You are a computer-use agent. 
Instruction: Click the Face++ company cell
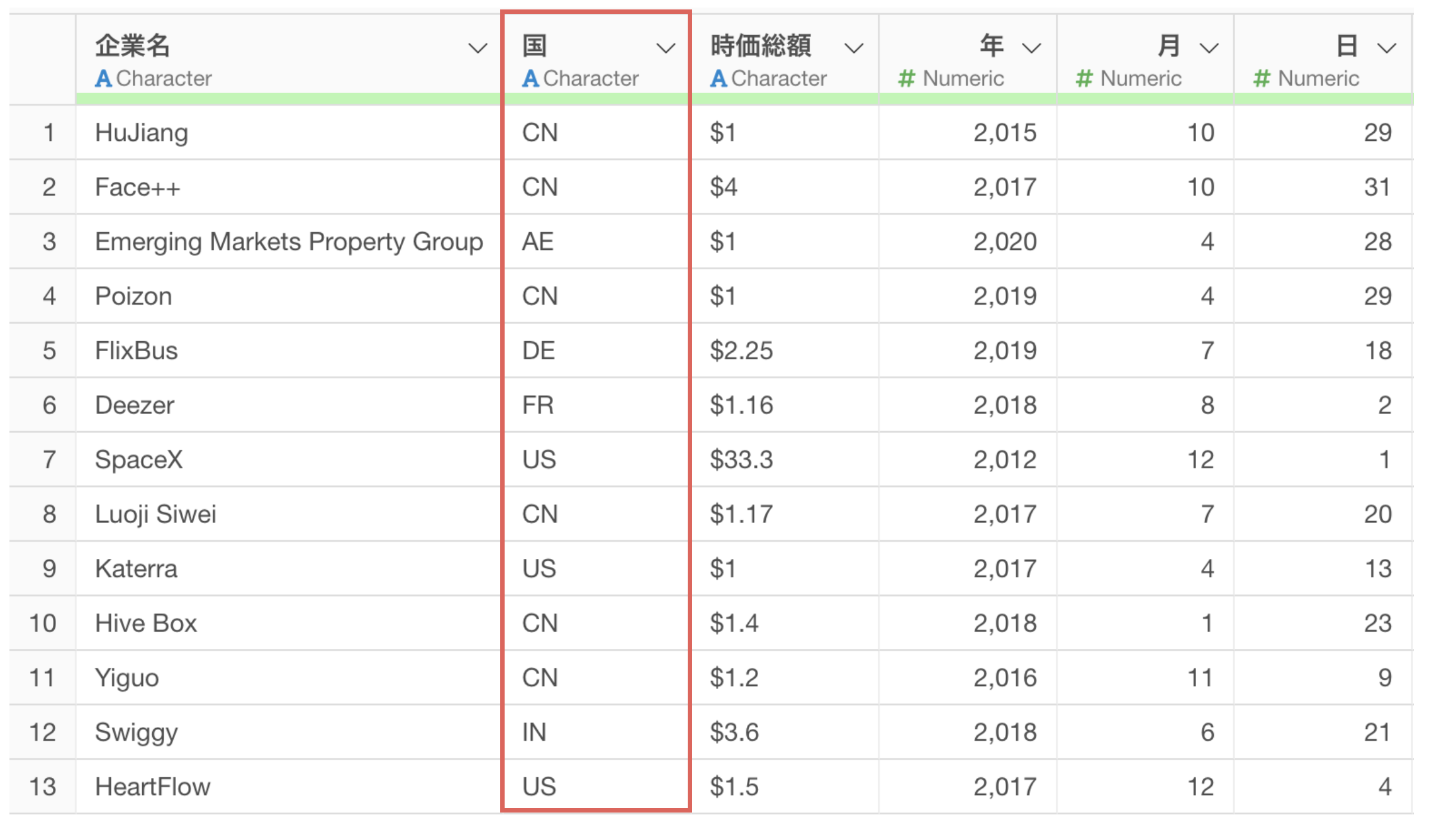coord(288,187)
